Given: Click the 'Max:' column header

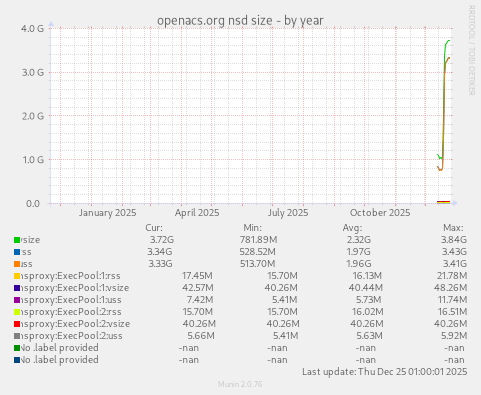Looking at the screenshot, I should click(x=453, y=228).
